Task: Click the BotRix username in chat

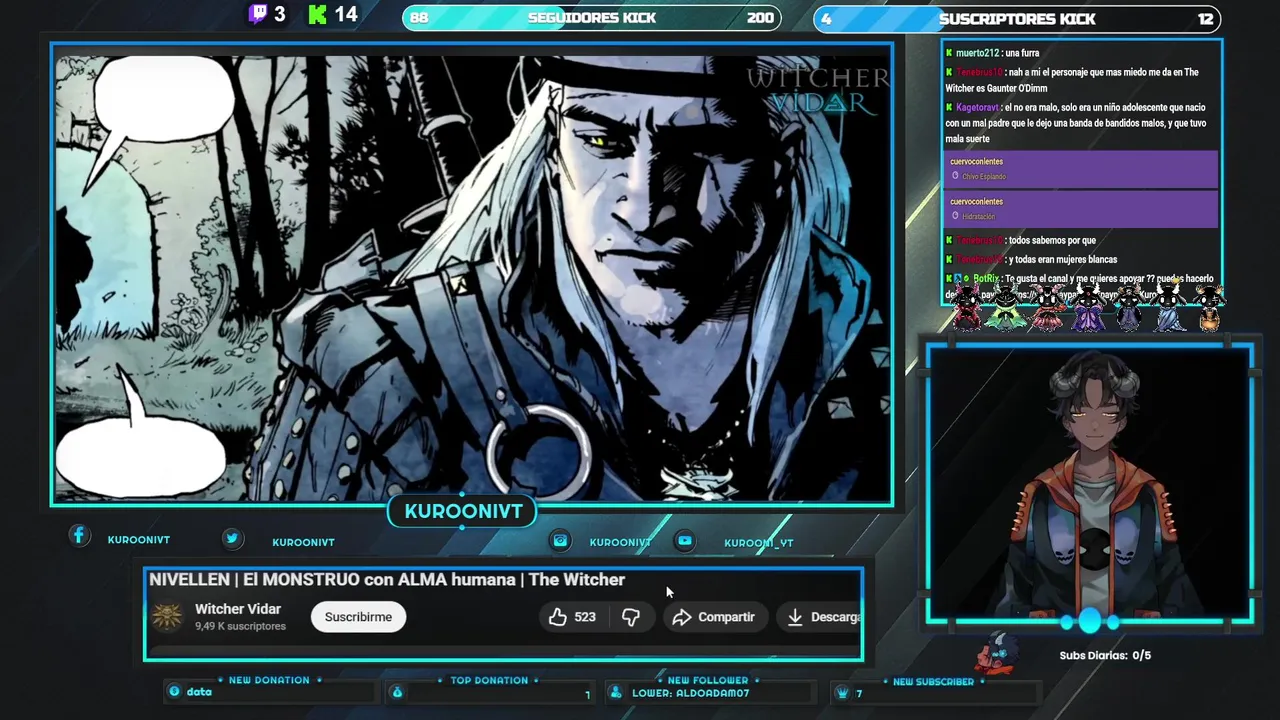Action: 986,279
